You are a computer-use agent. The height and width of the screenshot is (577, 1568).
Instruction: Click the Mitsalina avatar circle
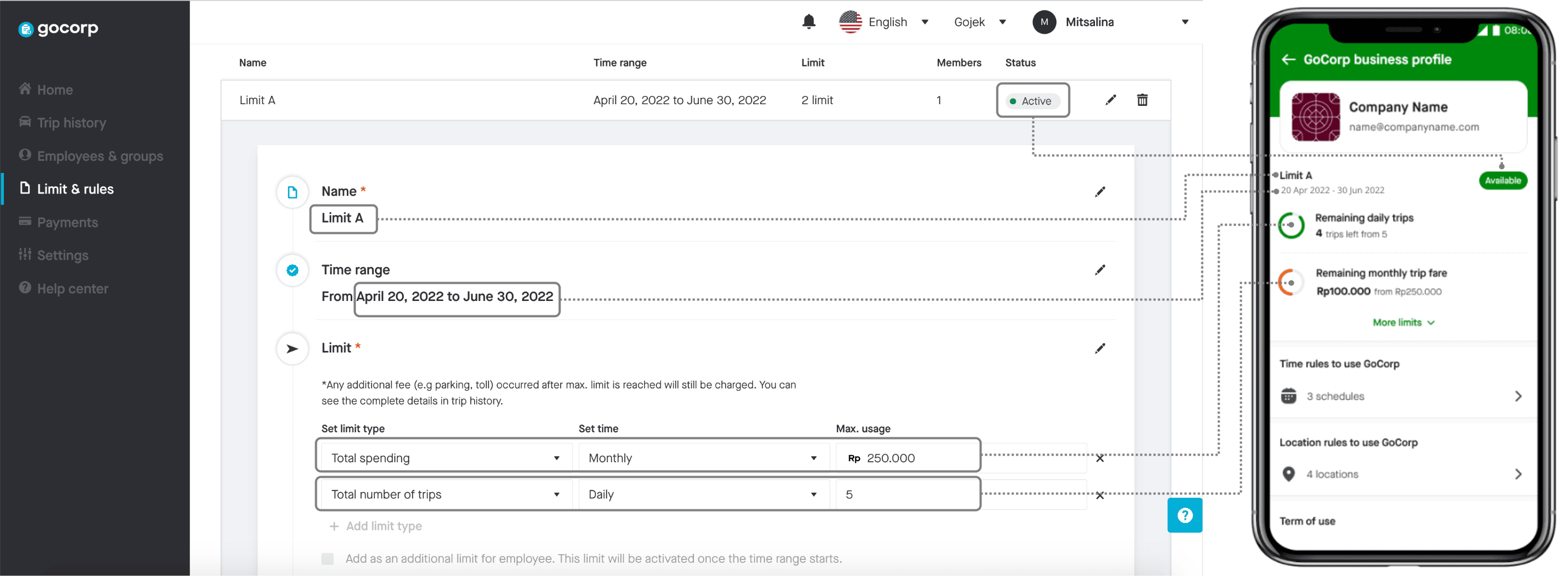click(1044, 22)
